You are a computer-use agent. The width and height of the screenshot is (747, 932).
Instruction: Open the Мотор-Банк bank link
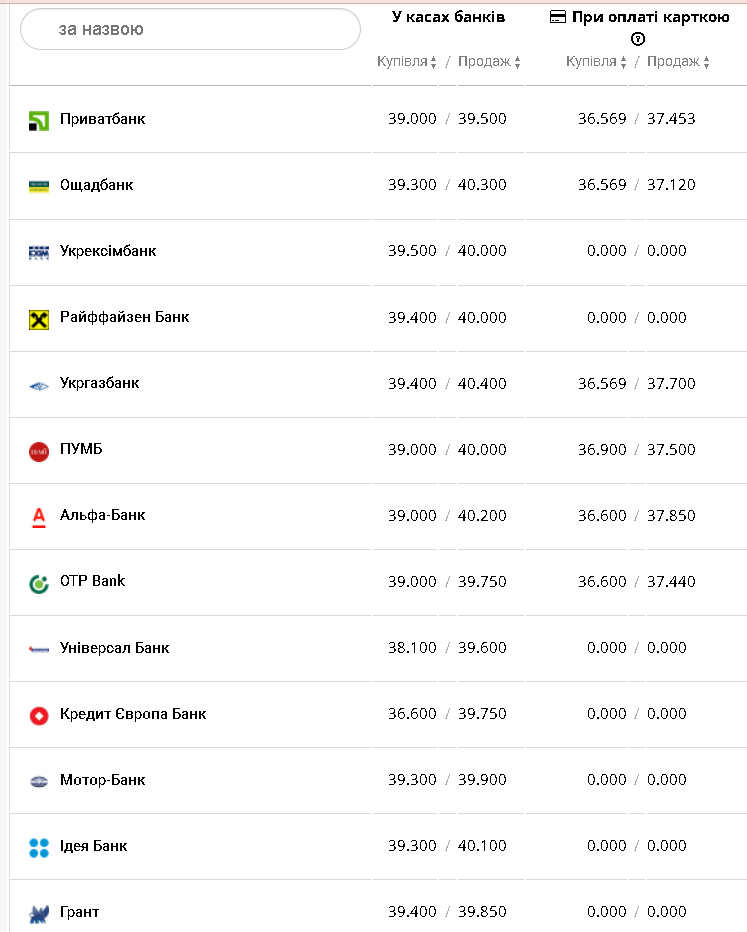click(102, 780)
